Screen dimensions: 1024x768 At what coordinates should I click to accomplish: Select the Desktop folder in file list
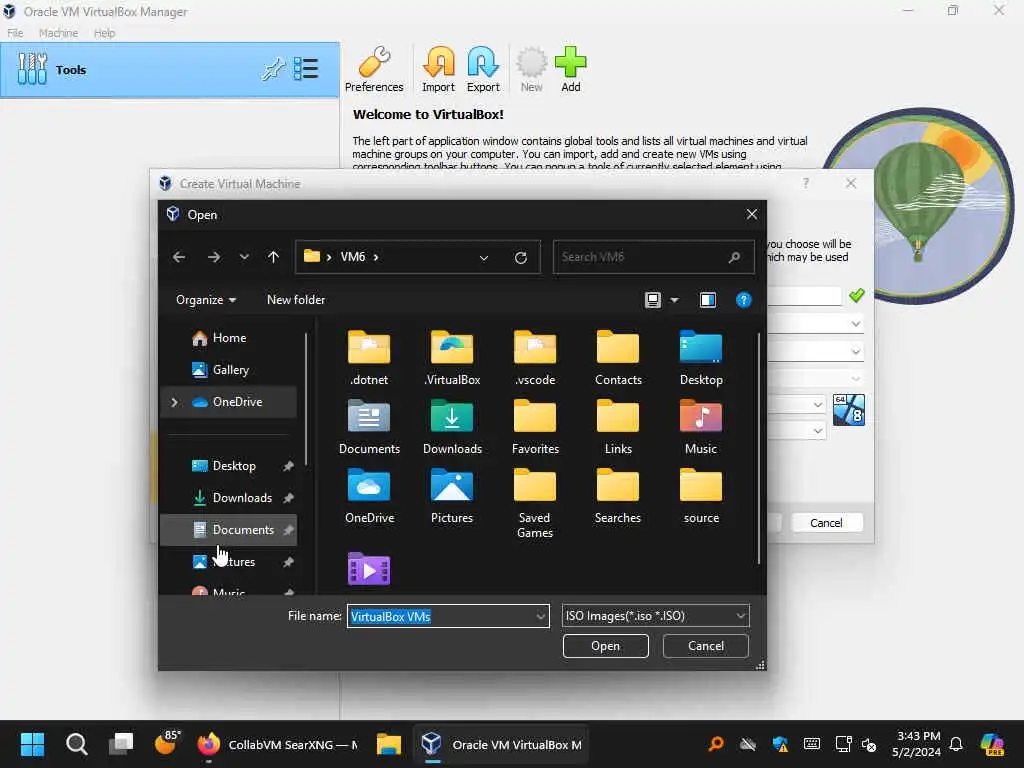701,357
